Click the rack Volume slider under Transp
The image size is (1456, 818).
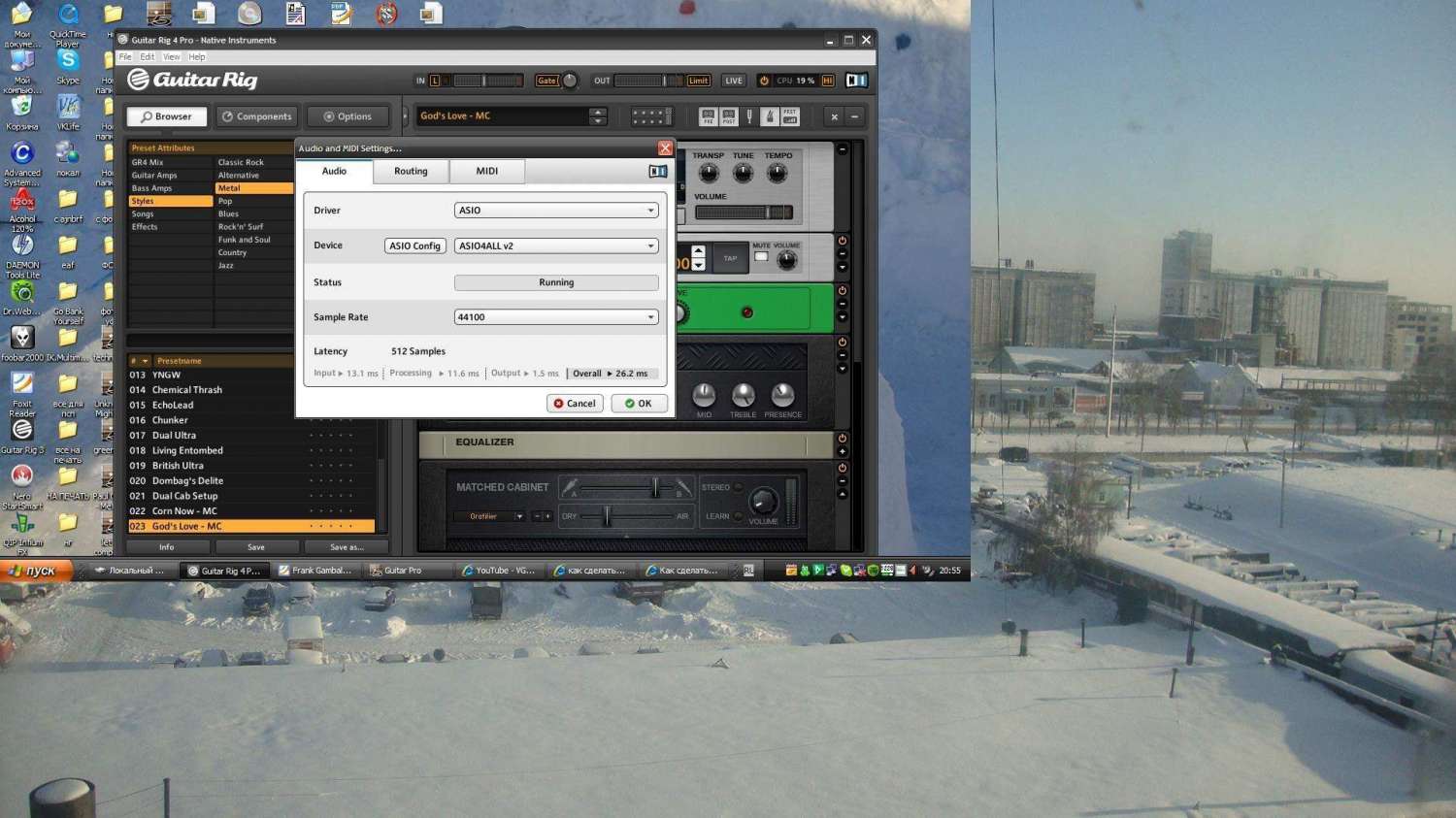pyautogui.click(x=744, y=213)
